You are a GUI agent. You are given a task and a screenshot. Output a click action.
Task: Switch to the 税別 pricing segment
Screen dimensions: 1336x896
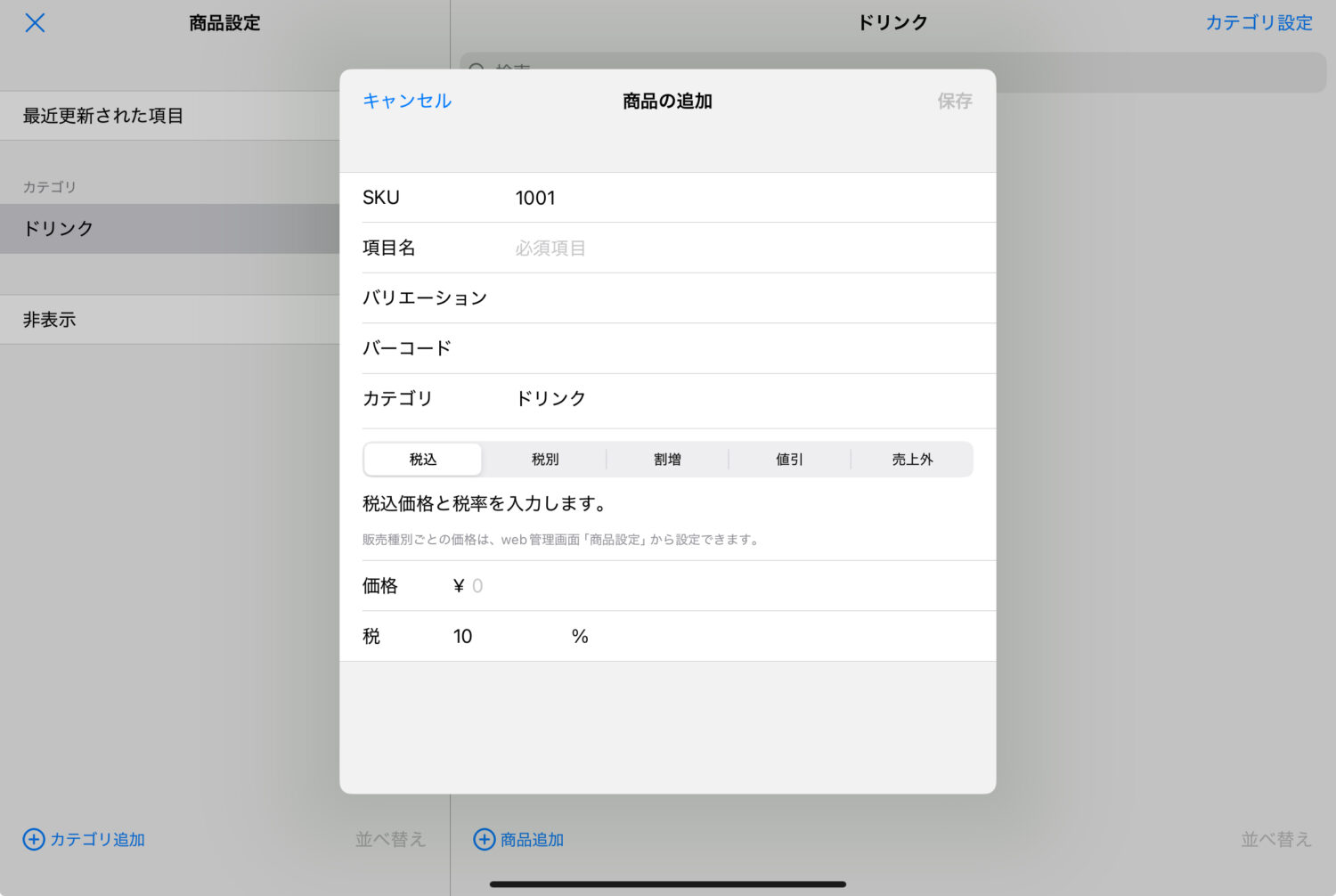click(x=545, y=460)
